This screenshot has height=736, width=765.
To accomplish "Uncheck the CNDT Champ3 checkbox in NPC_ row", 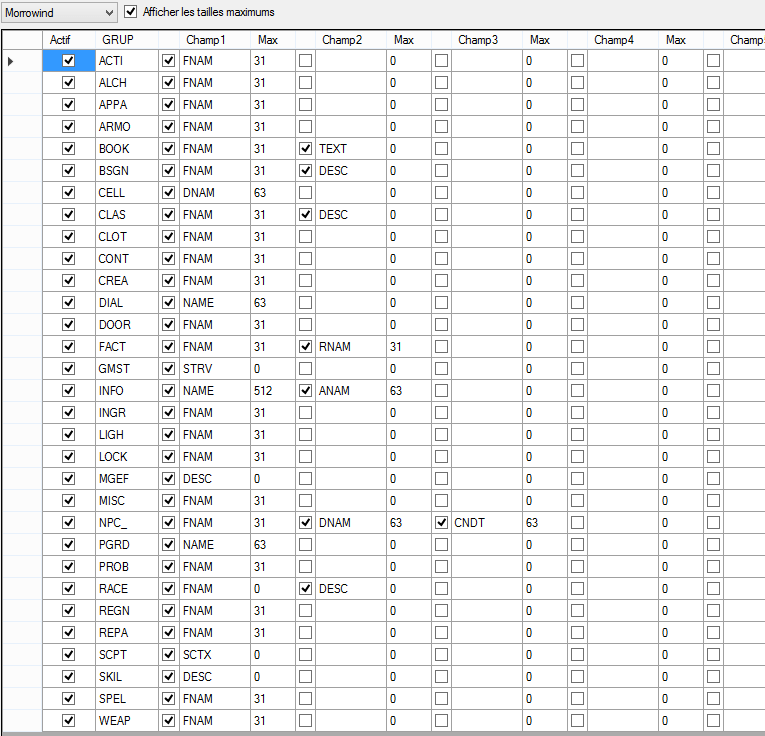I will click(x=441, y=523).
